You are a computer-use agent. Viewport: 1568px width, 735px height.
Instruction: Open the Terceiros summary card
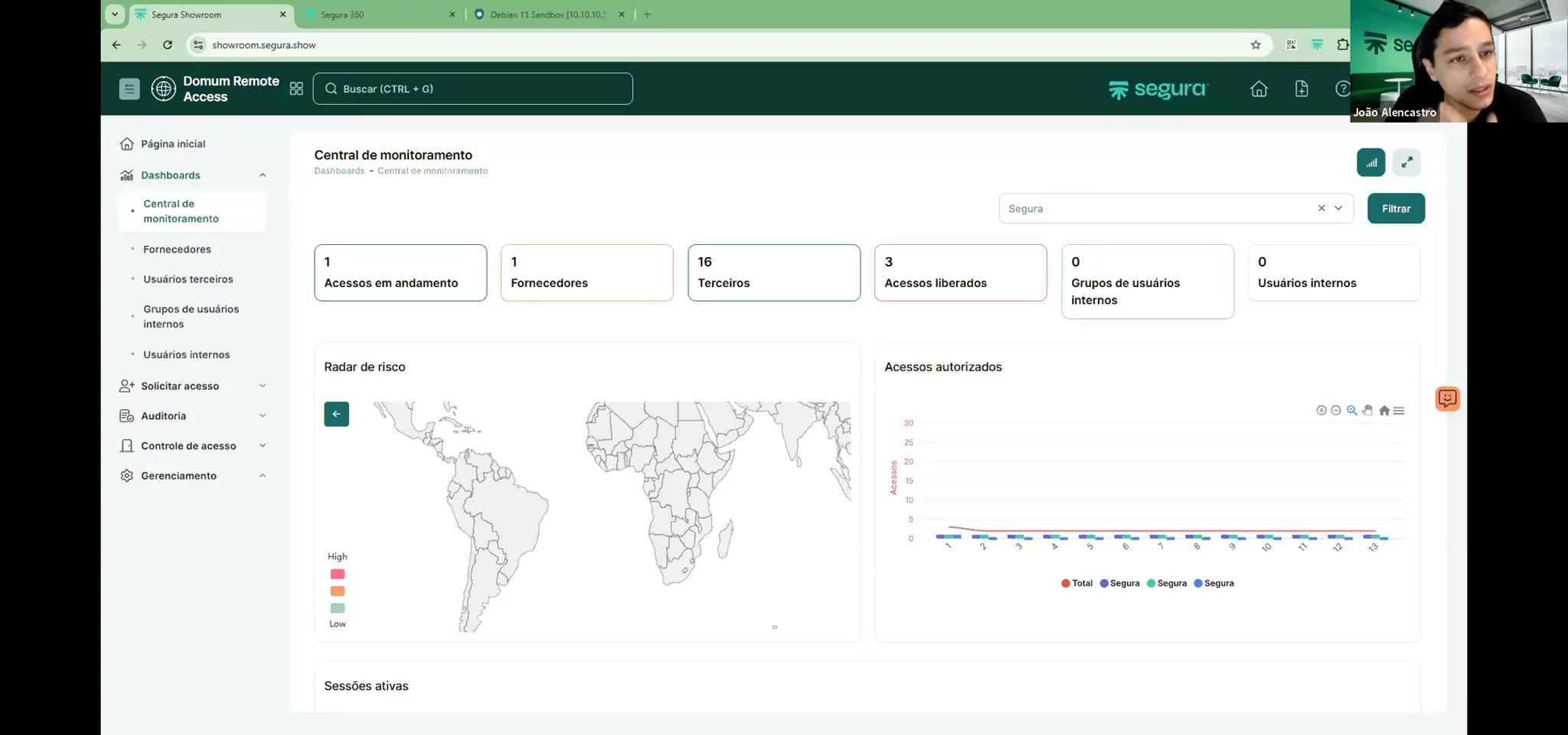click(774, 273)
